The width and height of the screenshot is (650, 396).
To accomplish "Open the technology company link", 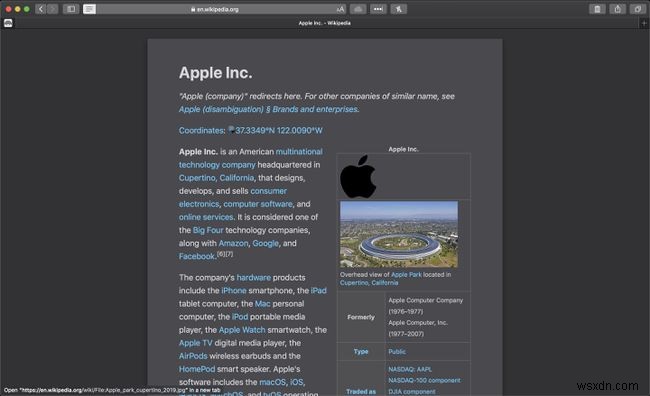I will (x=217, y=165).
